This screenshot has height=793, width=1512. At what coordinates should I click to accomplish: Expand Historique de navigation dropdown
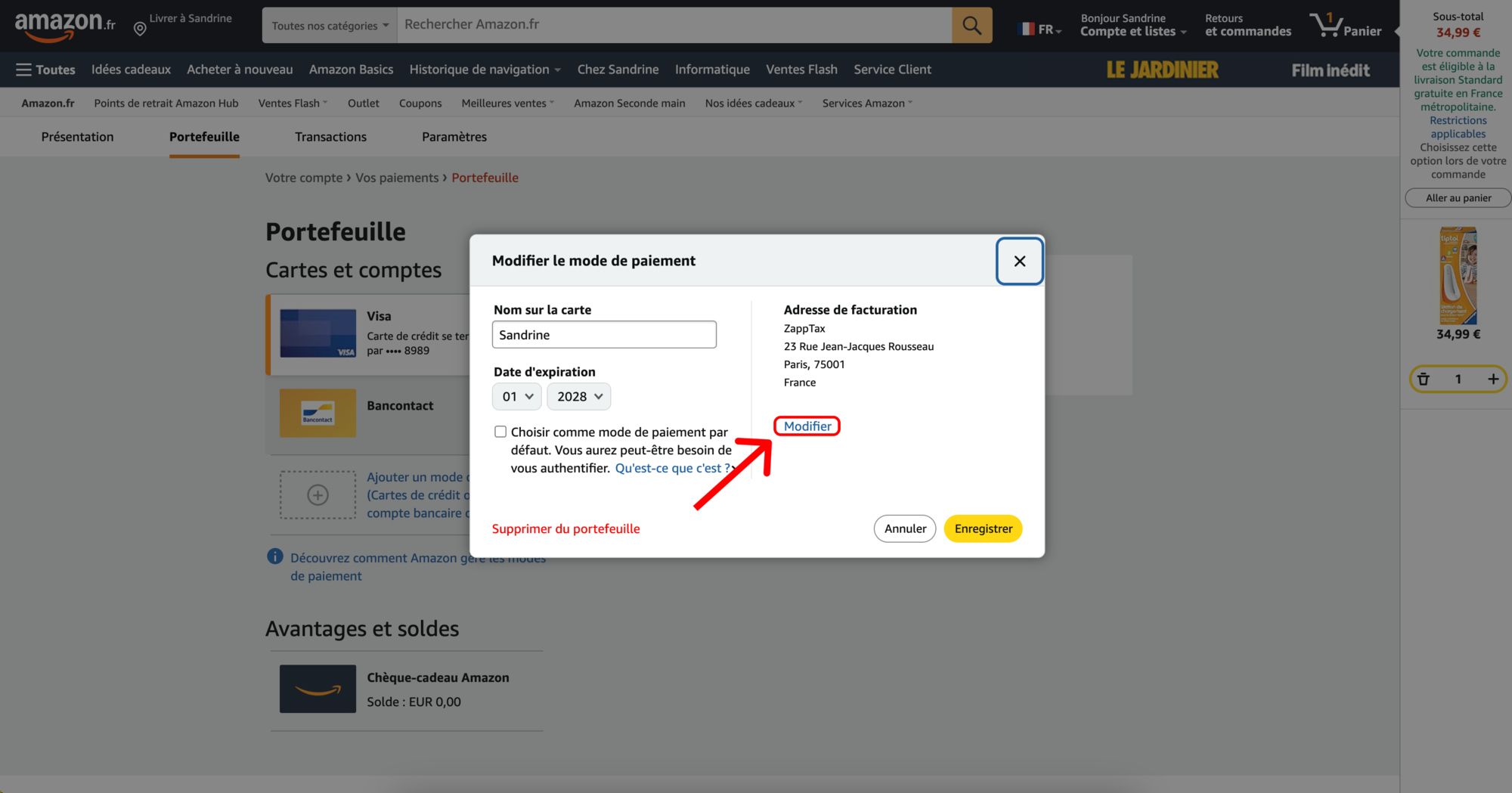(x=485, y=70)
